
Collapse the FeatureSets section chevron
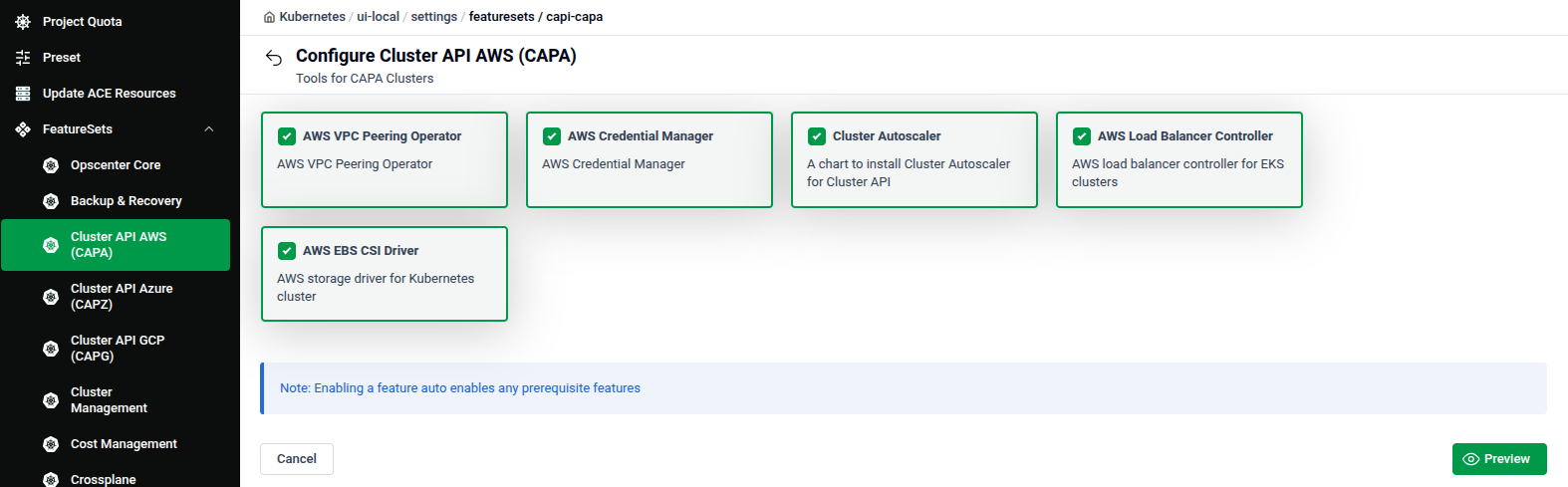pyautogui.click(x=209, y=129)
